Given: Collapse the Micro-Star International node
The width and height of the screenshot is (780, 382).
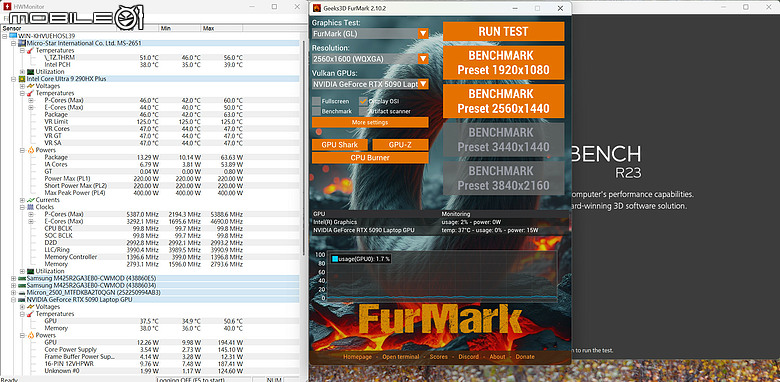Looking at the screenshot, I should (x=13, y=43).
